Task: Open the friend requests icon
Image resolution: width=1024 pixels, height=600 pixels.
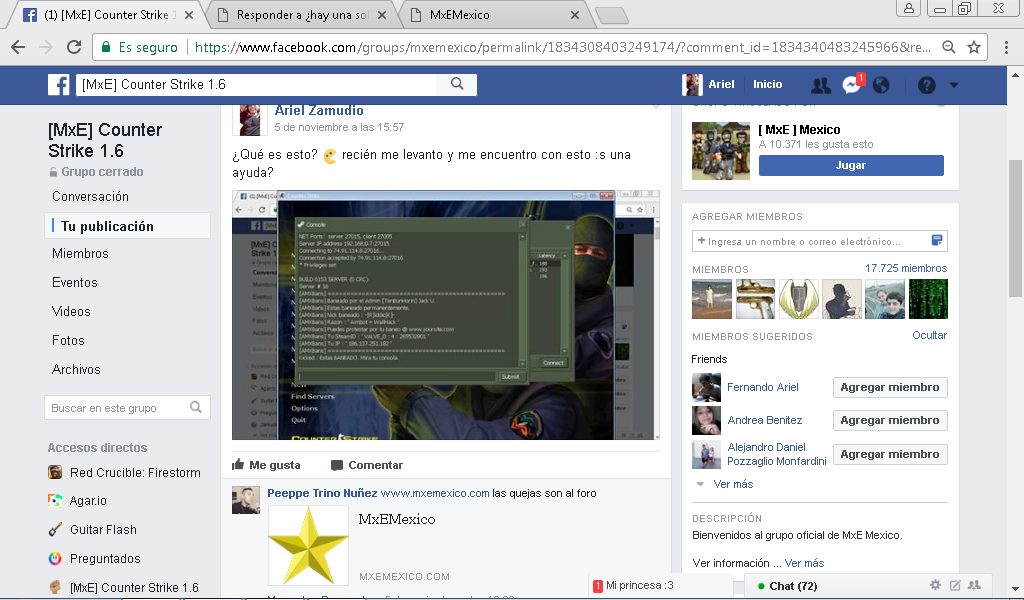Action: click(x=820, y=85)
